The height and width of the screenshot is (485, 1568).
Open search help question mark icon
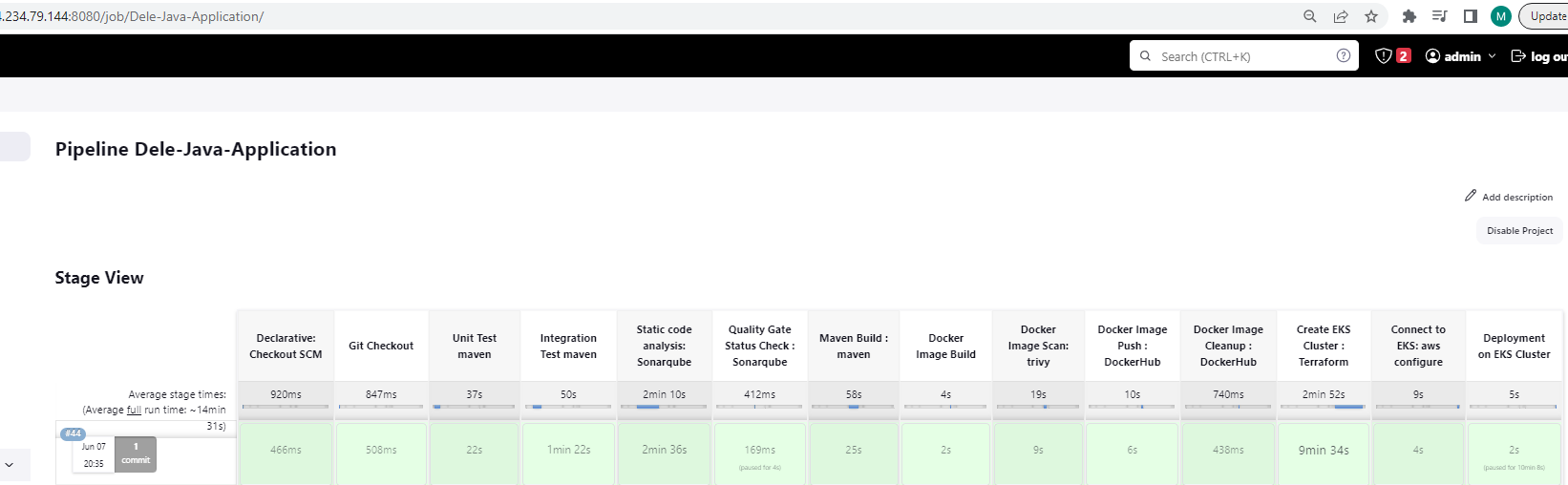click(x=1344, y=55)
